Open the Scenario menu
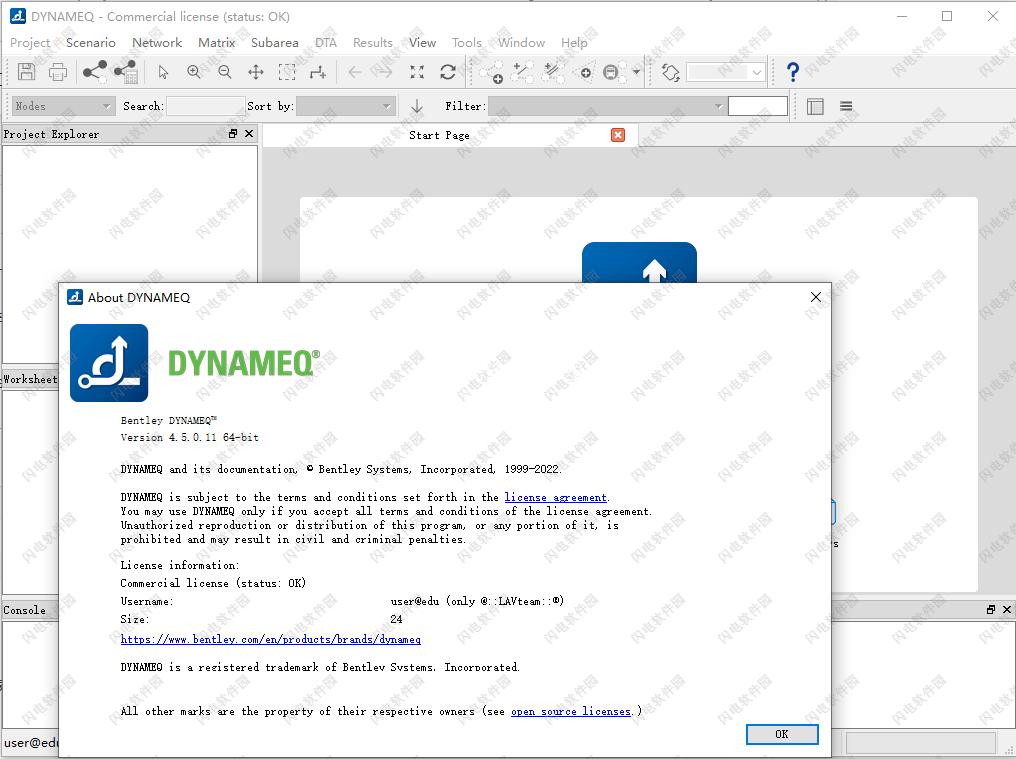Screen dimensions: 1016x759 (x=91, y=43)
